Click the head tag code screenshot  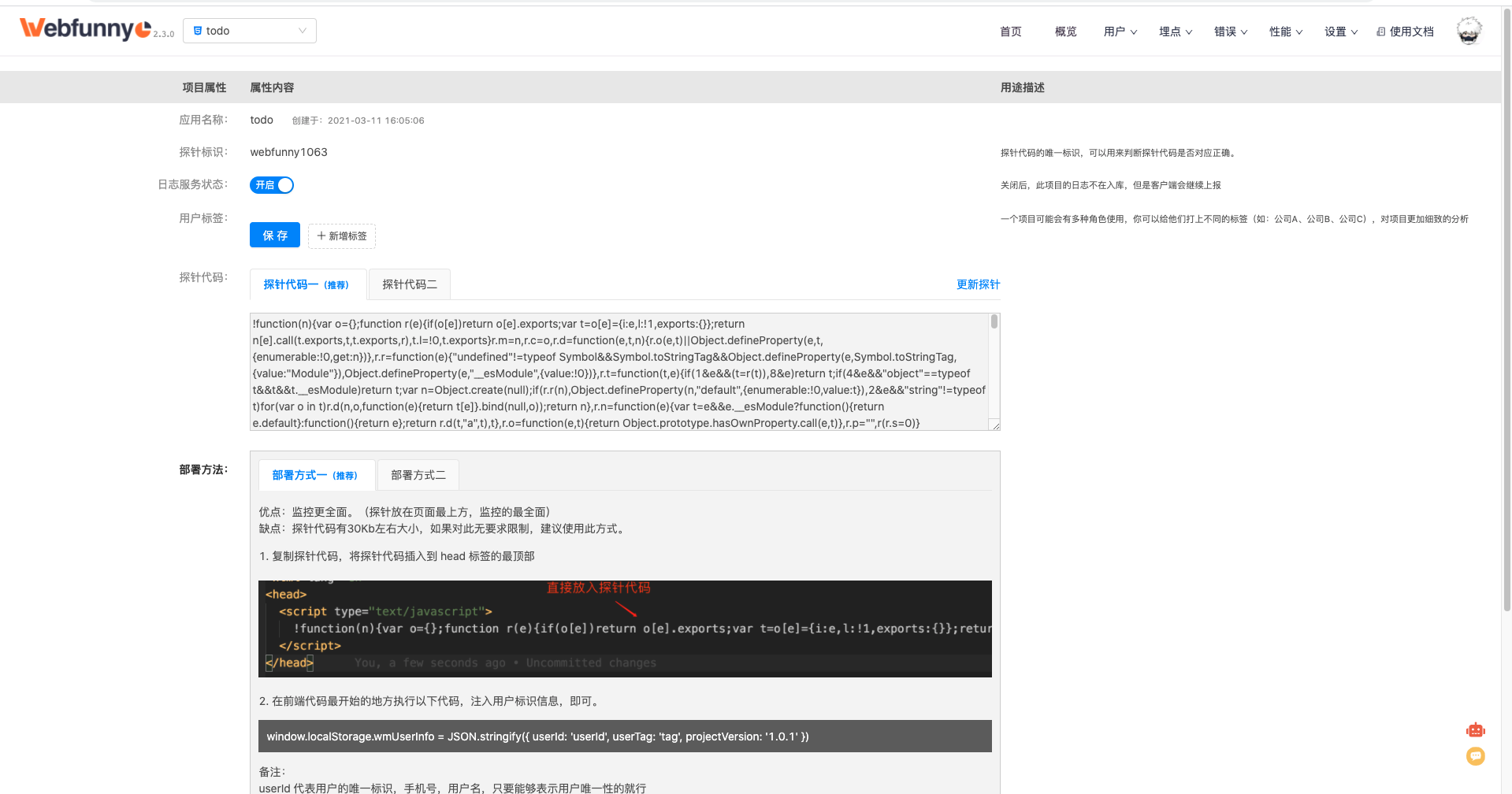[625, 629]
